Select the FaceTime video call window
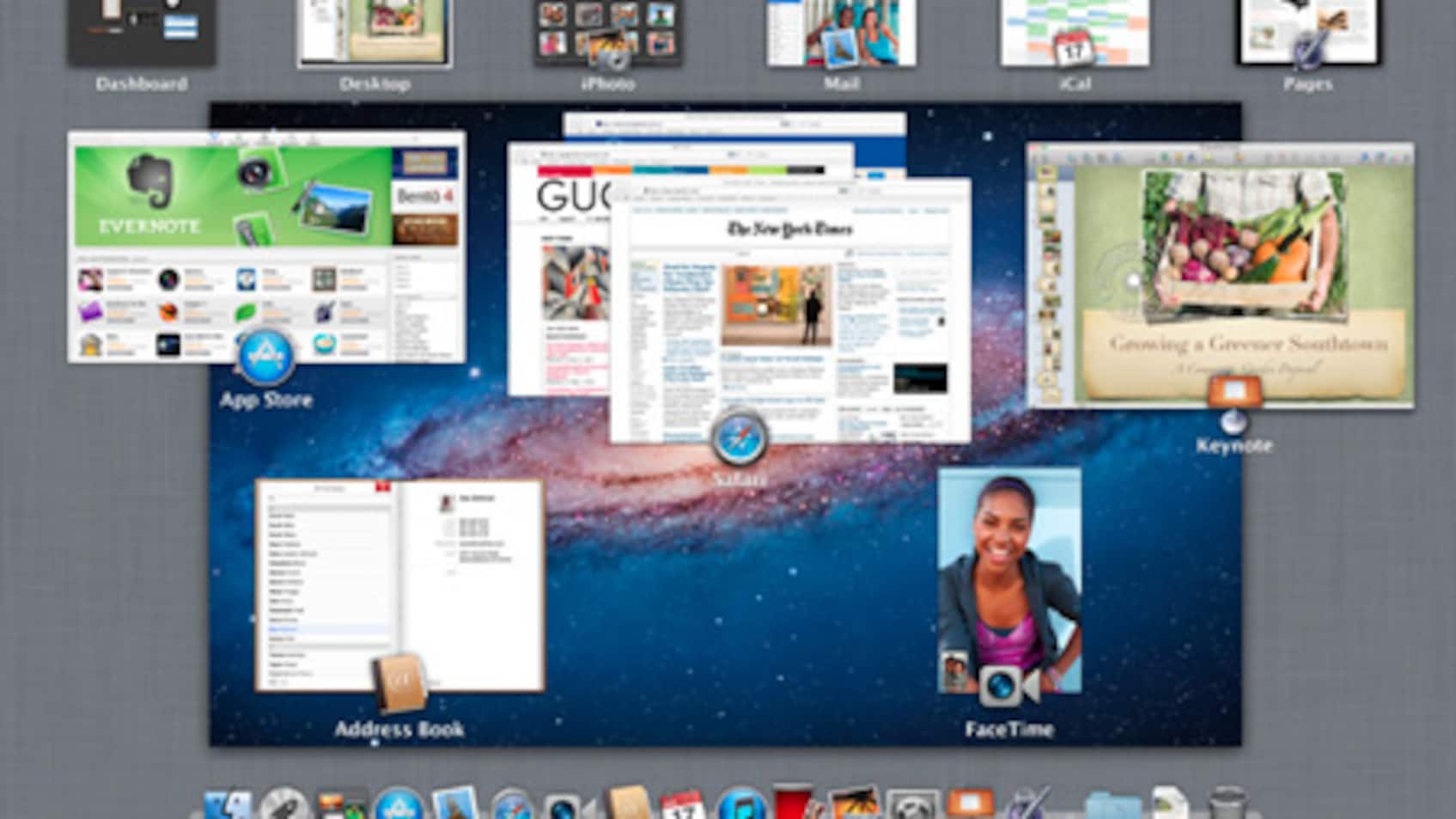 coord(1009,580)
